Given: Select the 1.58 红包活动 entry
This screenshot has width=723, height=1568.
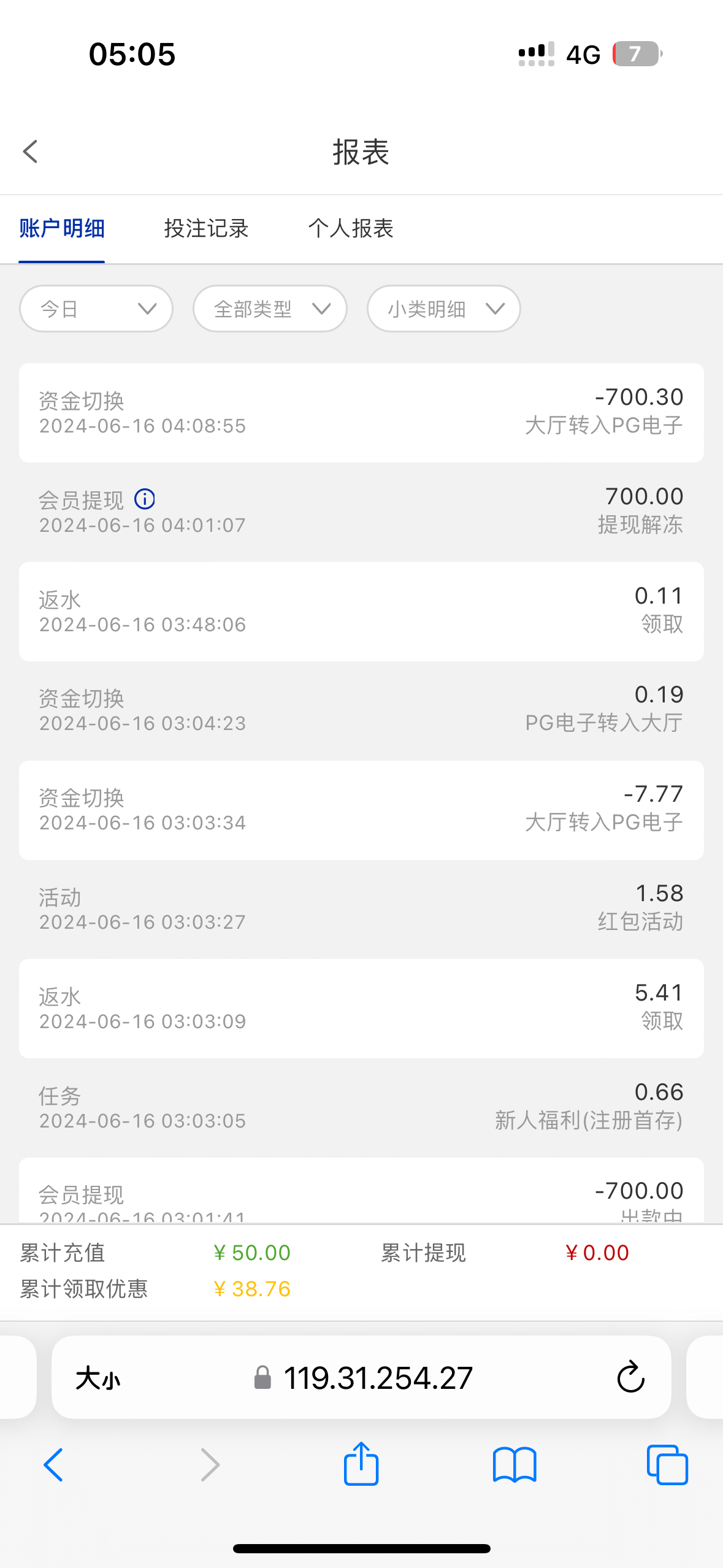Looking at the screenshot, I should point(361,909).
